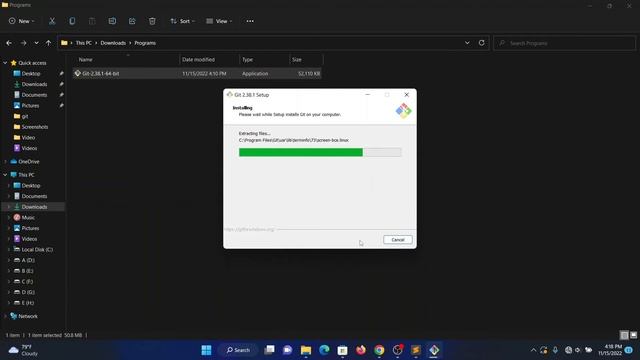Open the weather widget showing Cloudy
Screen dimensions: 640x360
tap(24, 350)
